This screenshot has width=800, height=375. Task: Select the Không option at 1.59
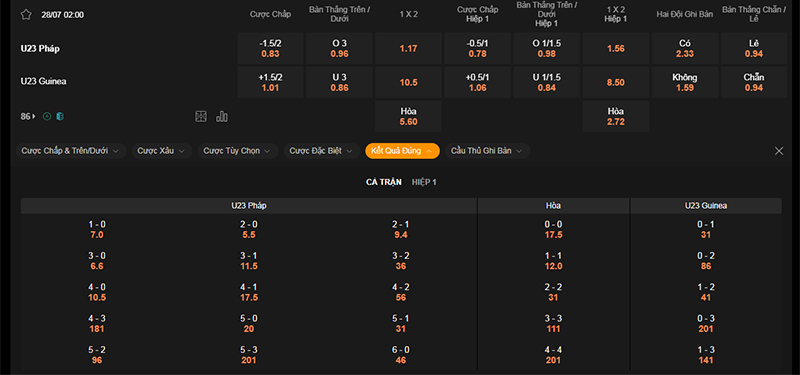pyautogui.click(x=685, y=82)
